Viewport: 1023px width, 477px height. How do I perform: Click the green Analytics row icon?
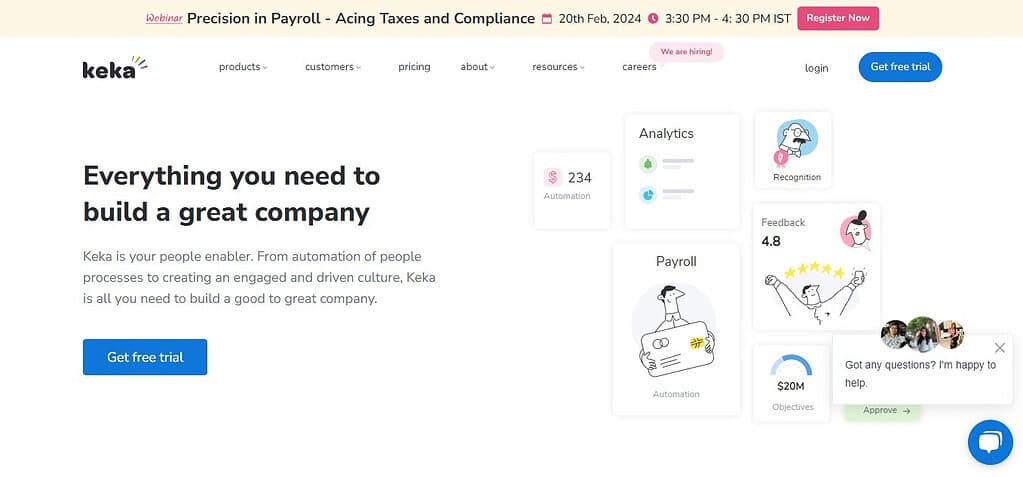click(x=647, y=164)
